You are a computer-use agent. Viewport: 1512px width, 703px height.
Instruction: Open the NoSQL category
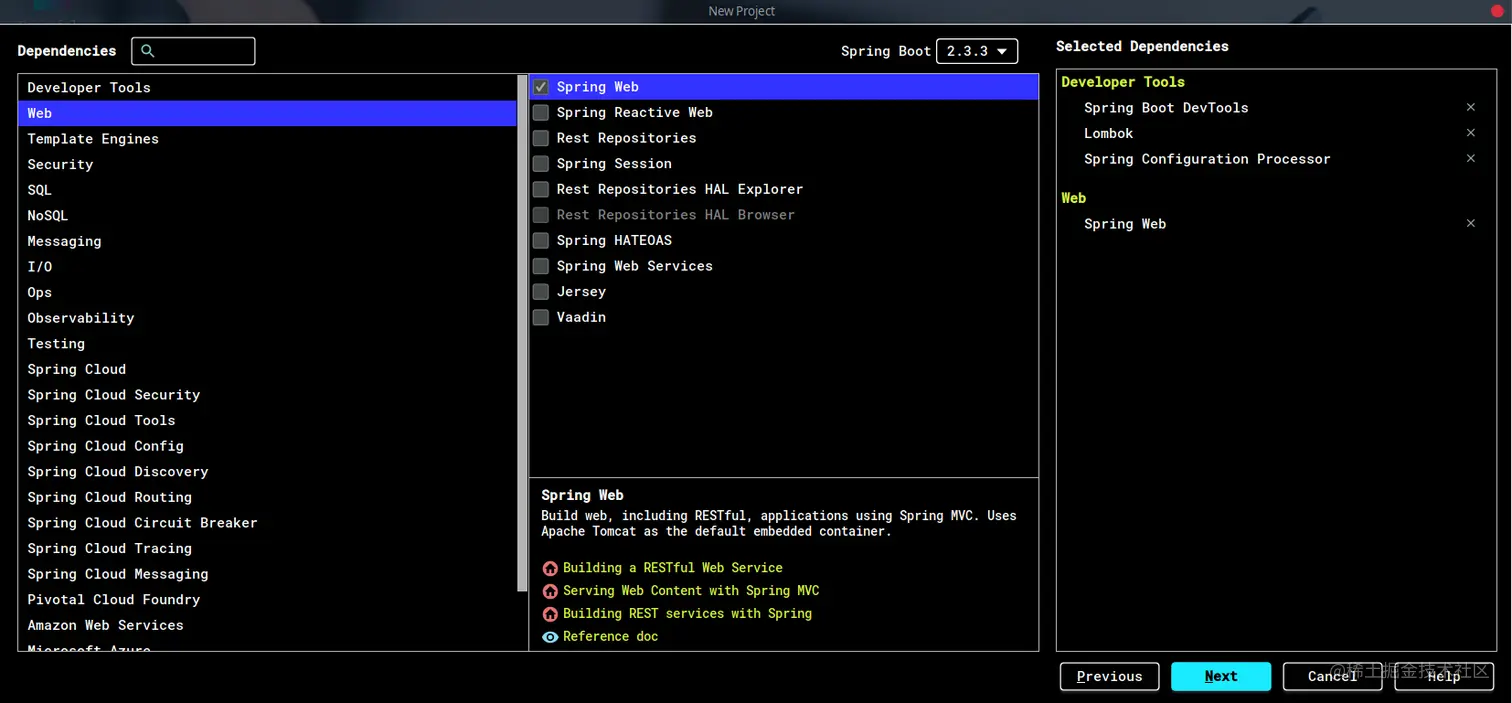[x=268, y=215]
